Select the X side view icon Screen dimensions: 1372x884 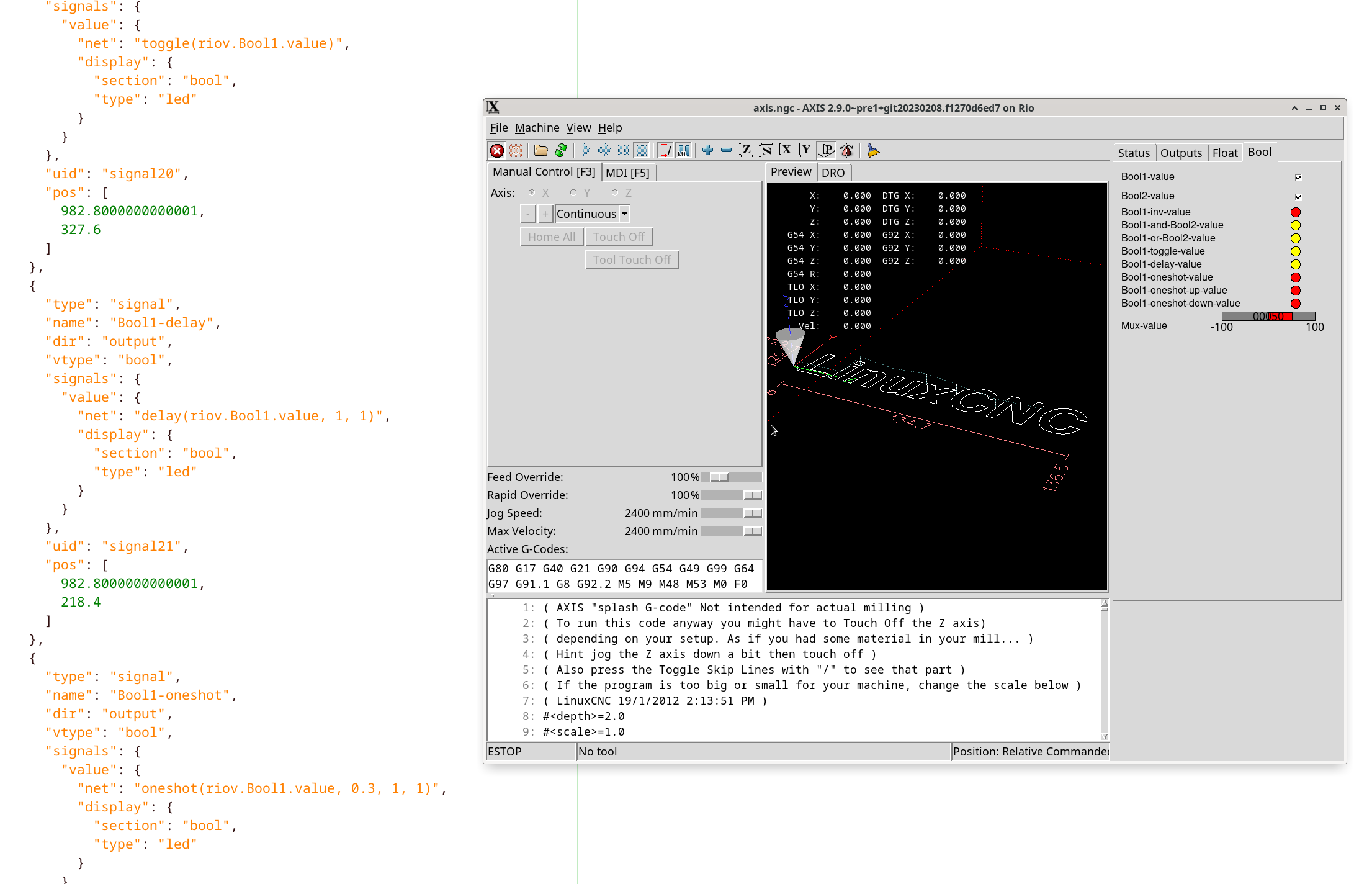[x=786, y=150]
